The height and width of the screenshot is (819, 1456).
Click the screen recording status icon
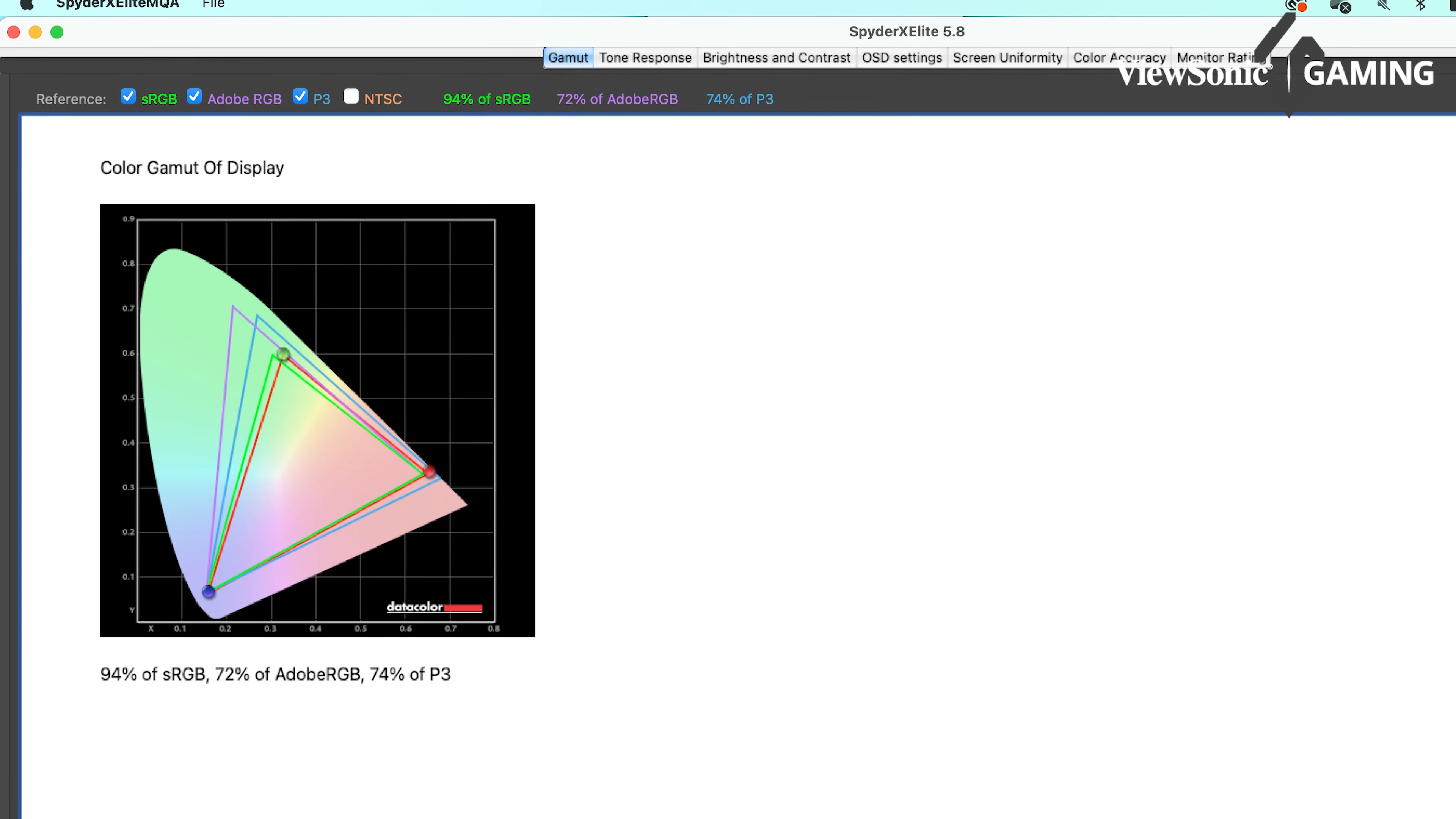[x=1297, y=6]
